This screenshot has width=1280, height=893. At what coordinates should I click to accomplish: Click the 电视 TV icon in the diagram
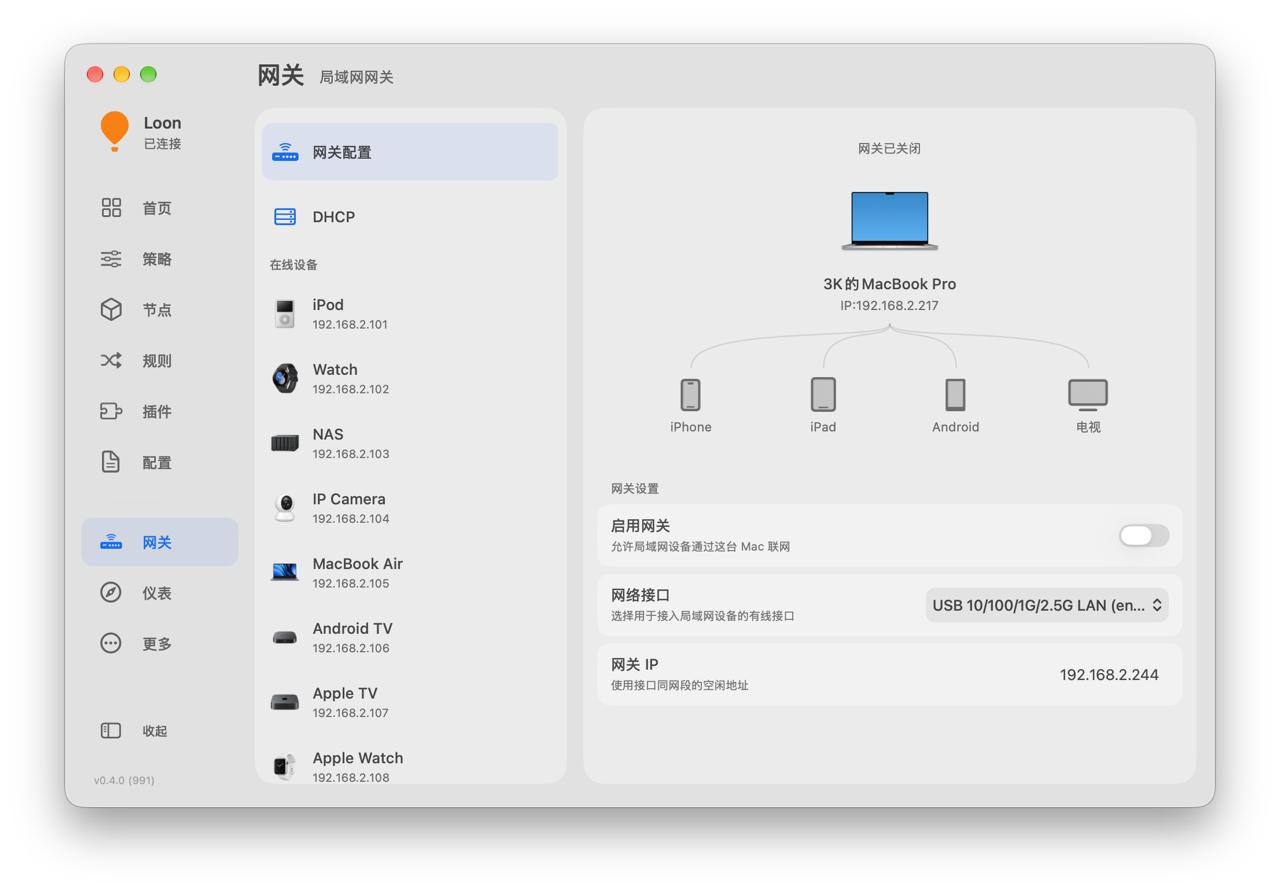click(1088, 395)
